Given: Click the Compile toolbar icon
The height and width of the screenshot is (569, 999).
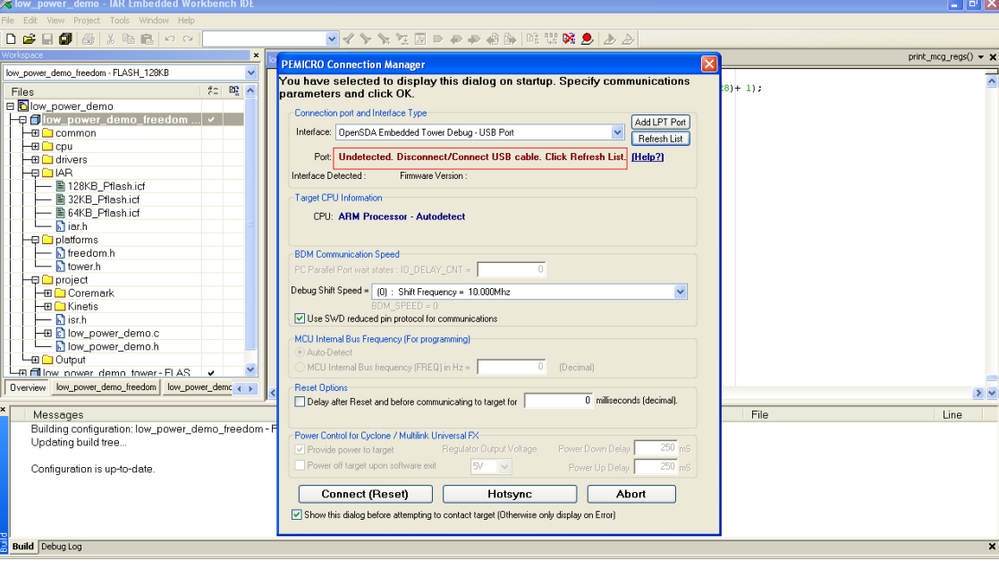Looking at the screenshot, I should click(x=533, y=40).
